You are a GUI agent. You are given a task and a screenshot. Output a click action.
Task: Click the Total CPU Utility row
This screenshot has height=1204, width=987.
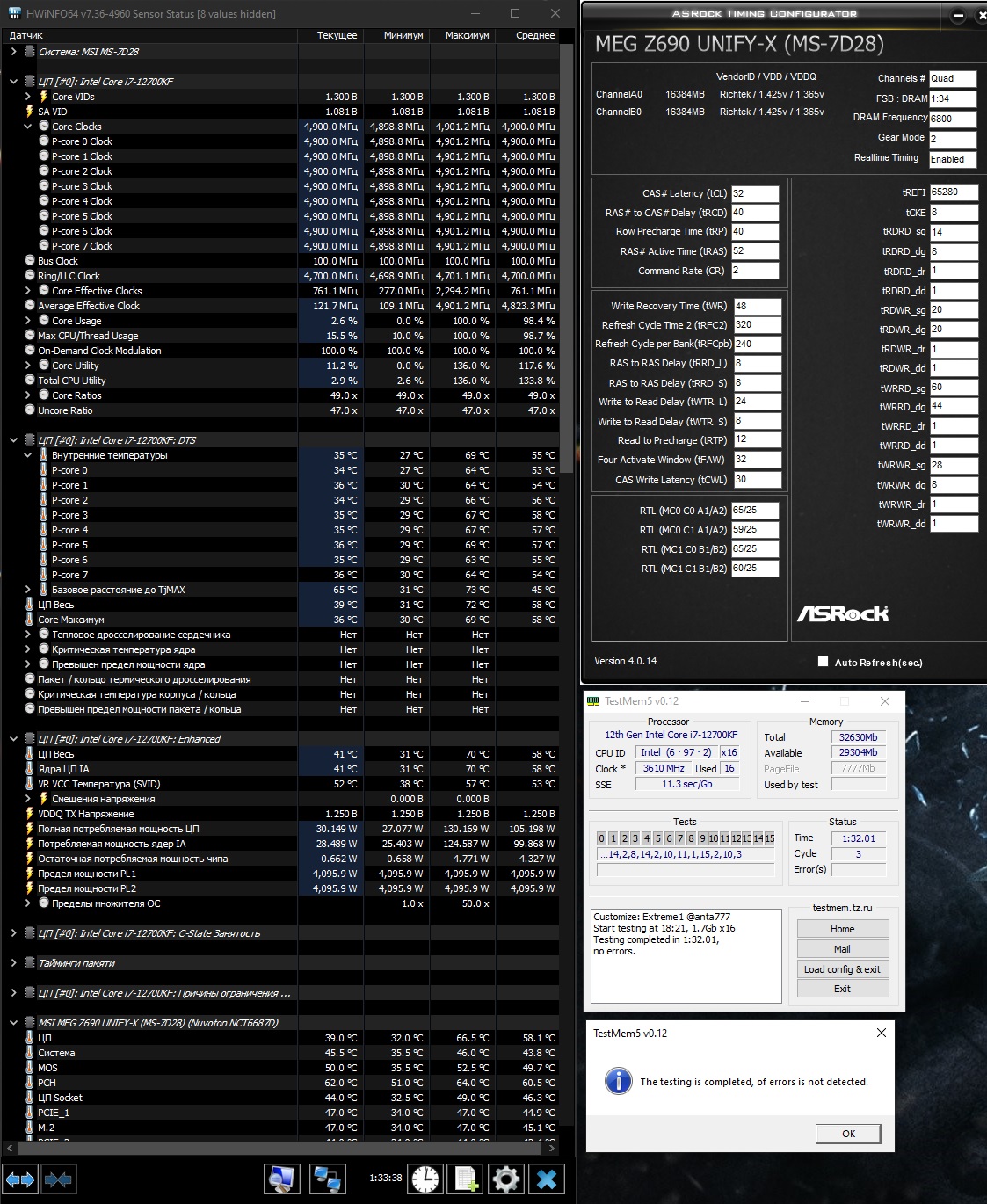281,381
